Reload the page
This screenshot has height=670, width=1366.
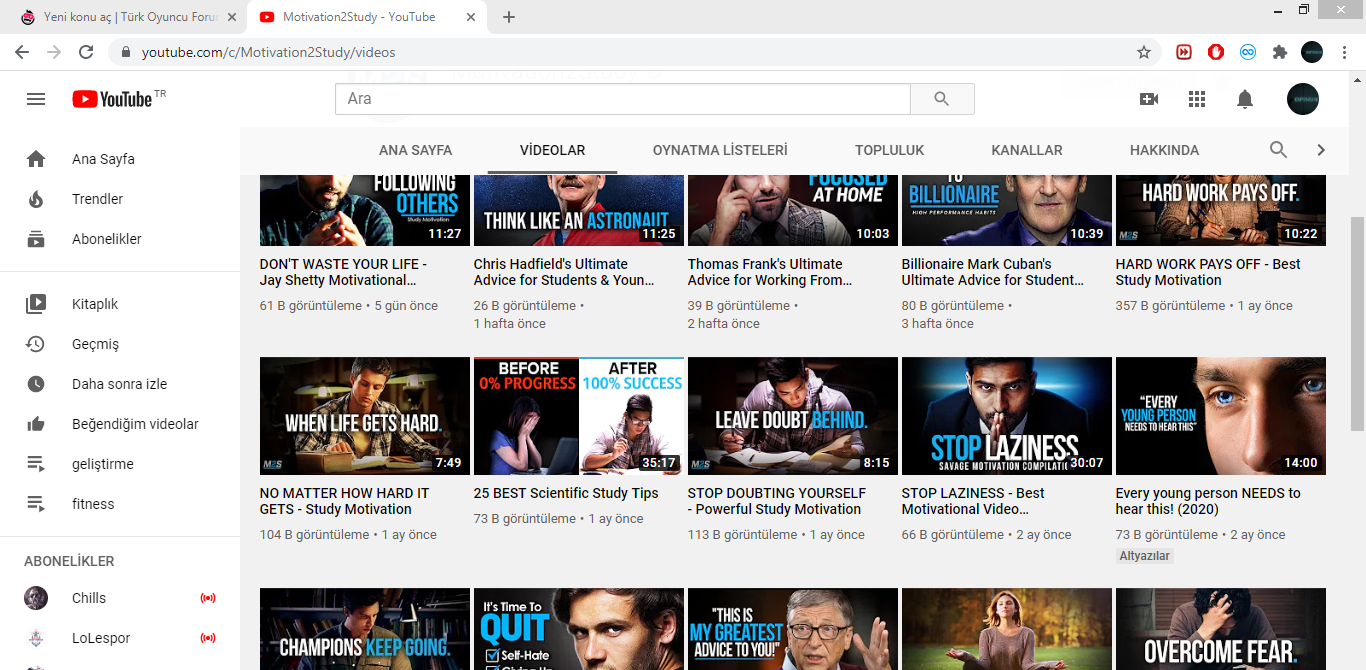[x=86, y=52]
